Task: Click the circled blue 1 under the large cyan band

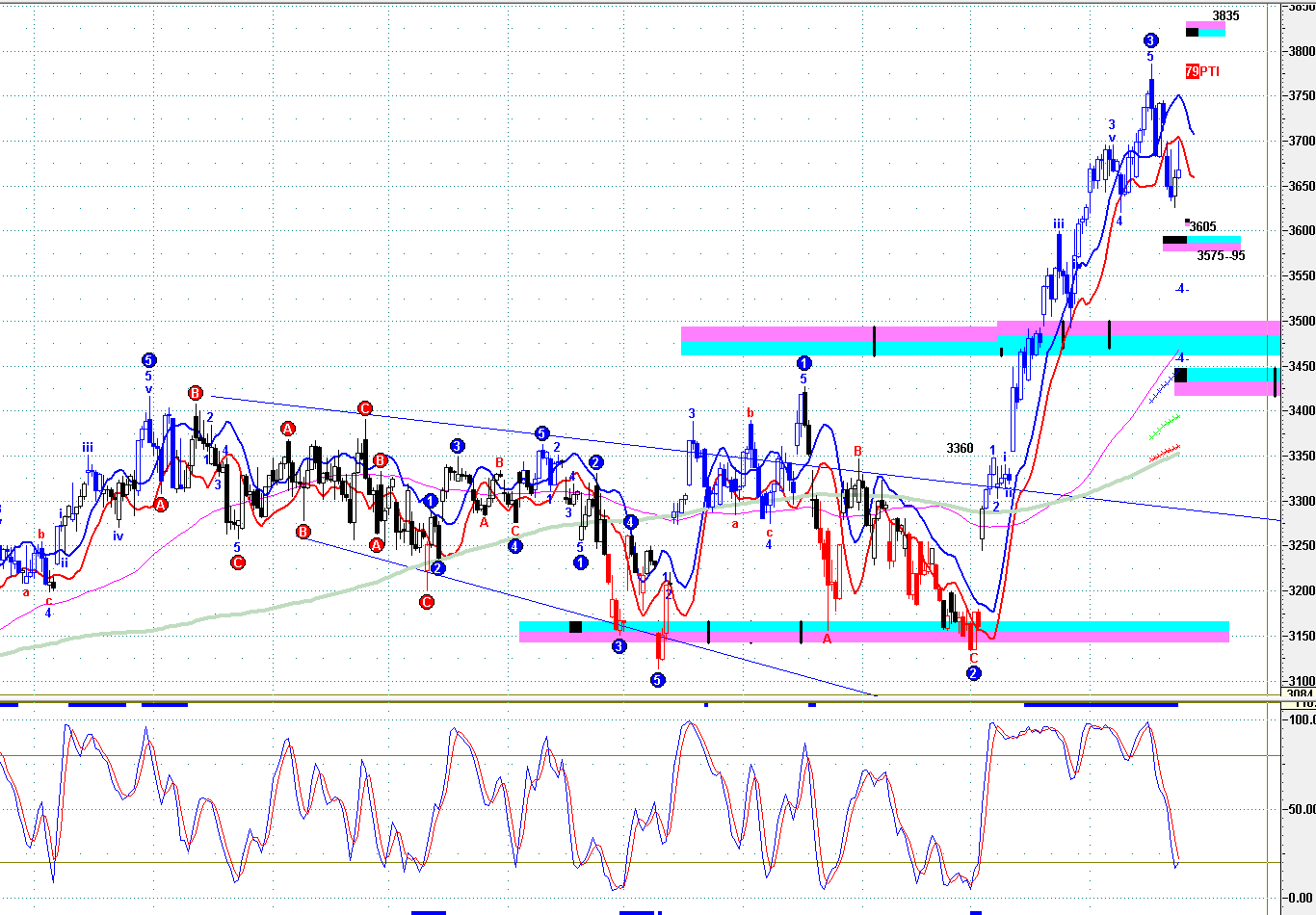Action: 804,363
